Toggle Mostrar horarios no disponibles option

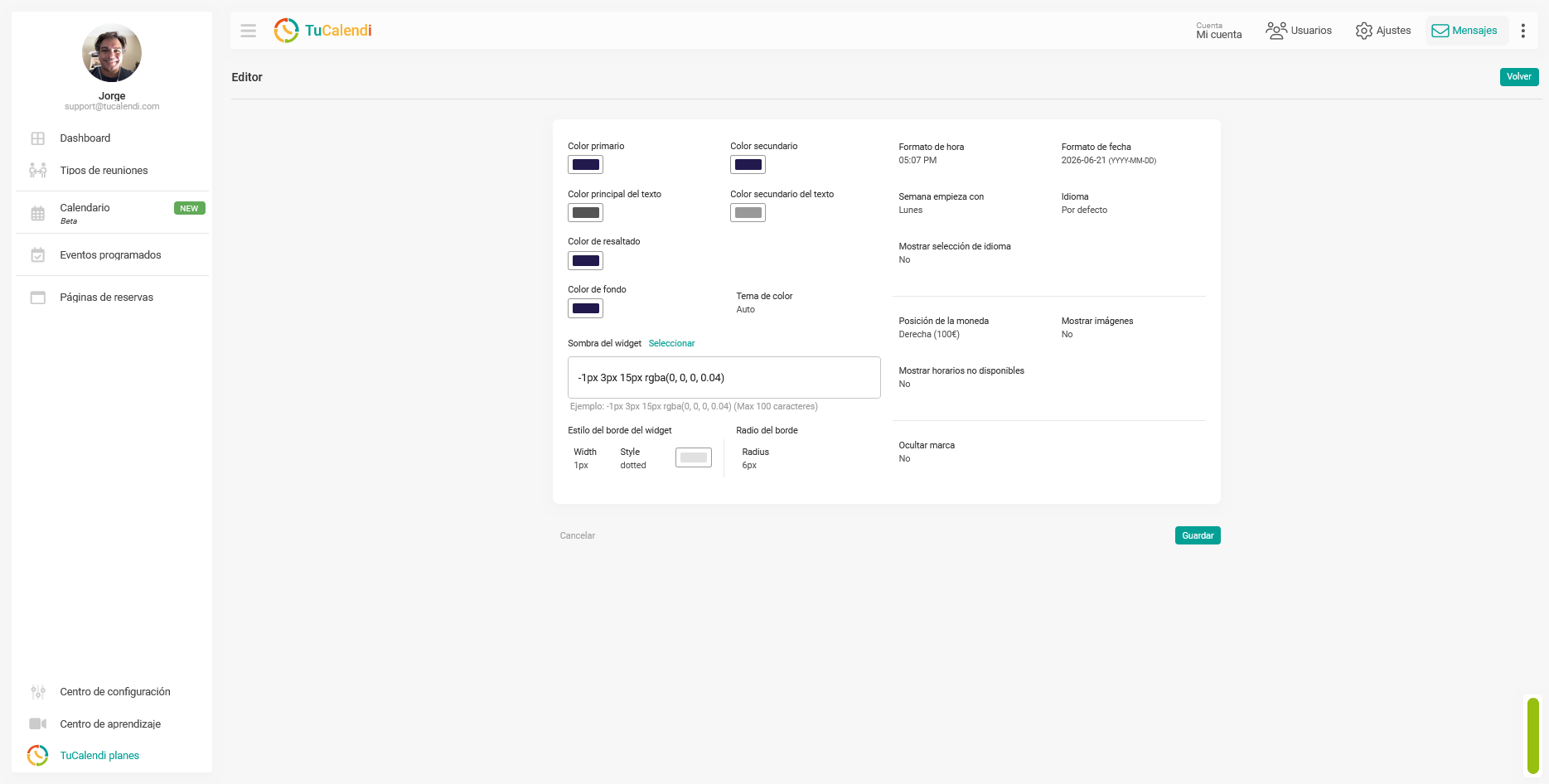pyautogui.click(x=961, y=377)
